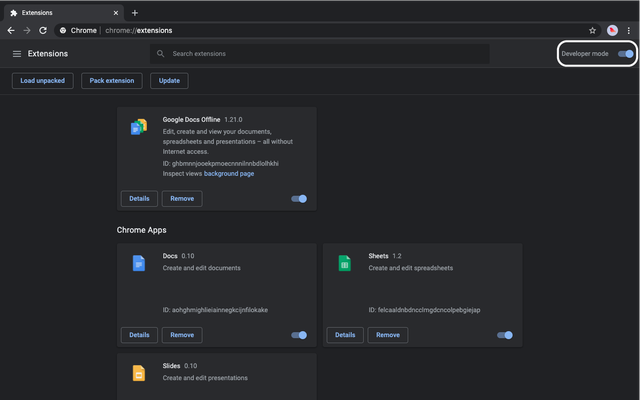Click Pack extension button
The width and height of the screenshot is (640, 400).
(x=112, y=81)
